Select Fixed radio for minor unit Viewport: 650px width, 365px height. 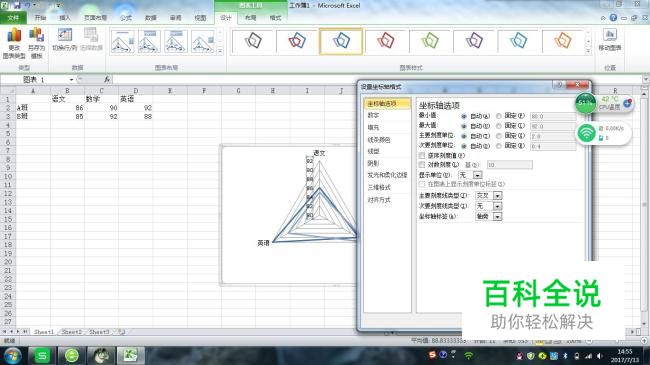(x=499, y=146)
